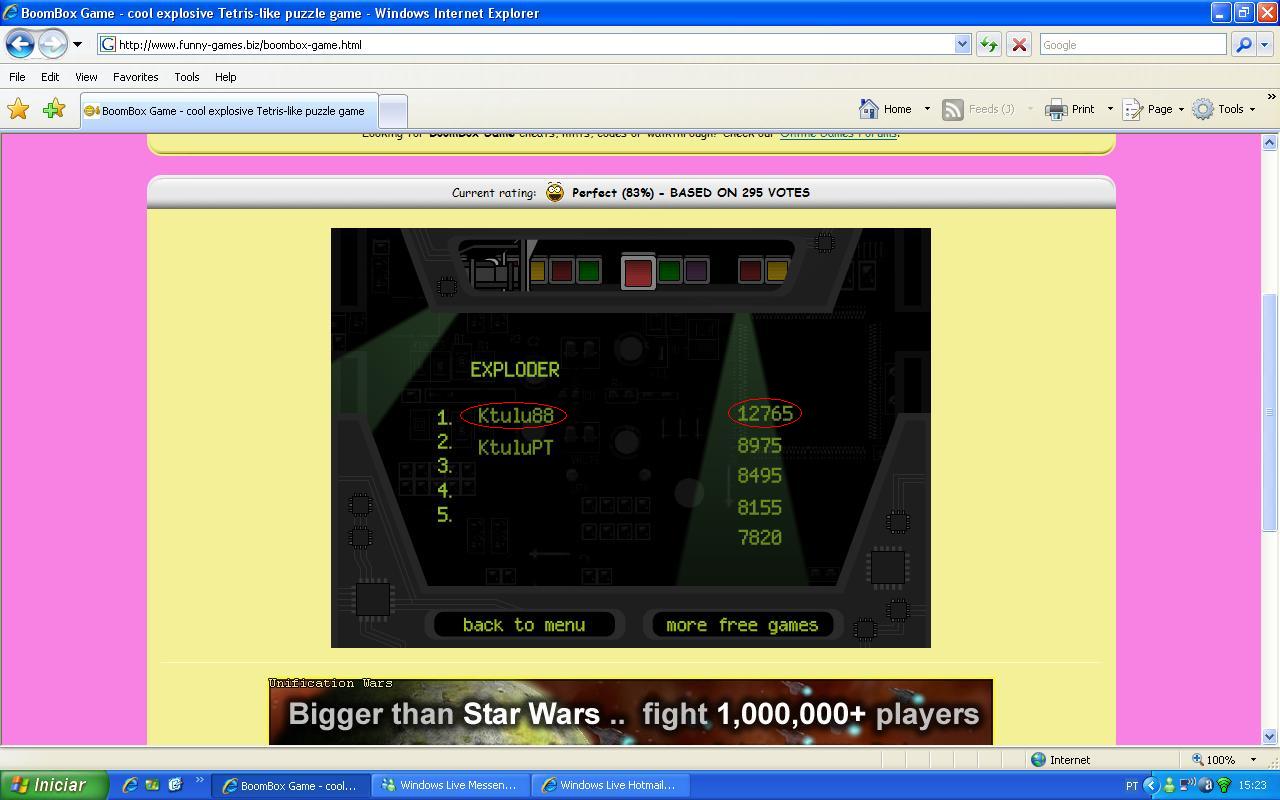The height and width of the screenshot is (800, 1280).
Task: Click the Ktulu88 high score name
Action: click(x=515, y=415)
